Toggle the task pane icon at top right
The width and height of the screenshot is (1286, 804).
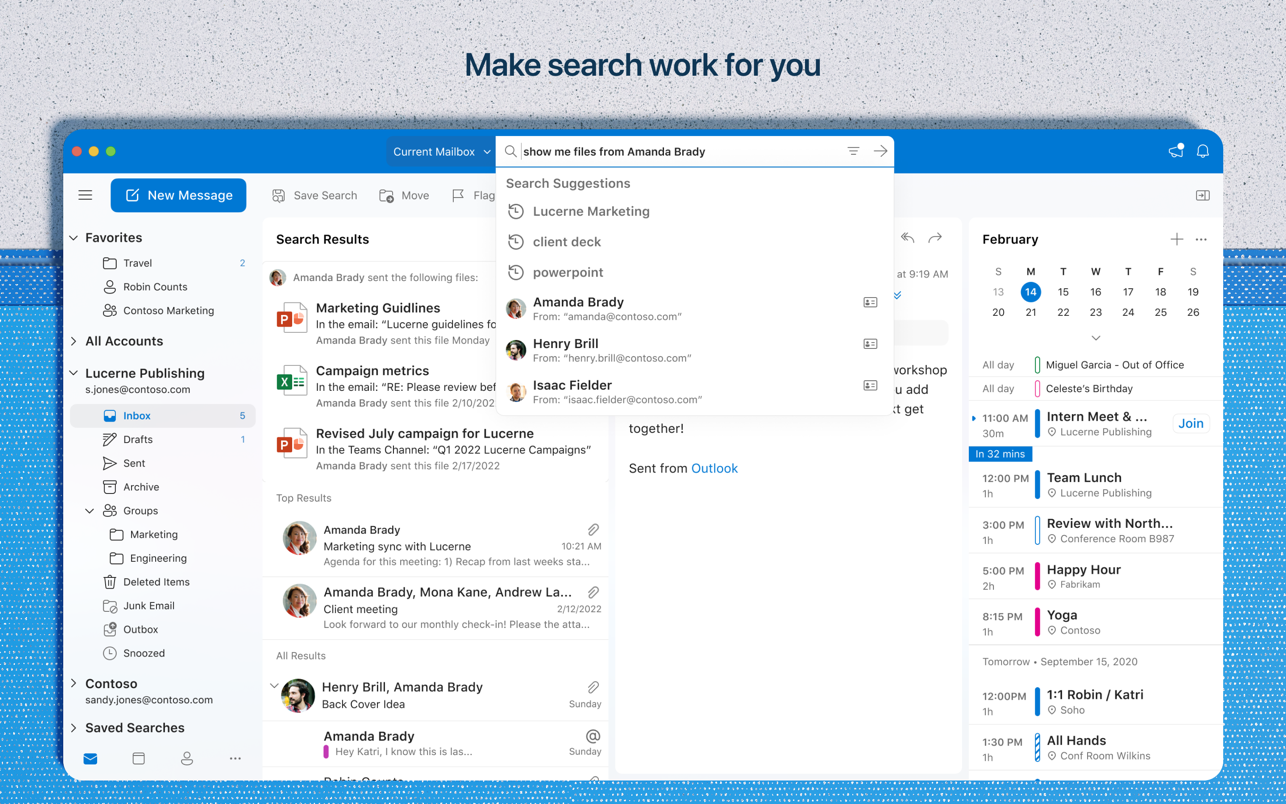[x=1203, y=195]
